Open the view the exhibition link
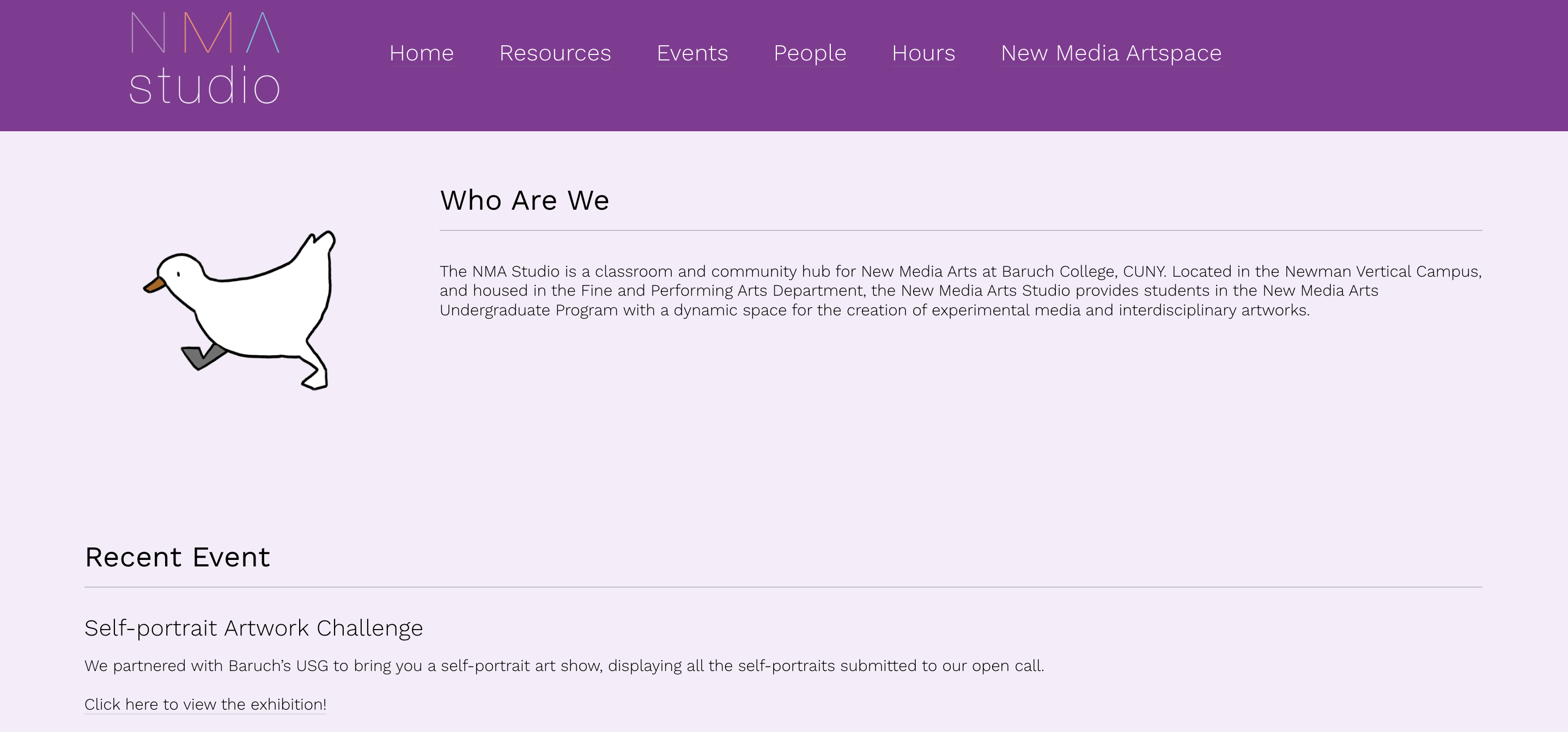The height and width of the screenshot is (732, 1568). tap(205, 704)
